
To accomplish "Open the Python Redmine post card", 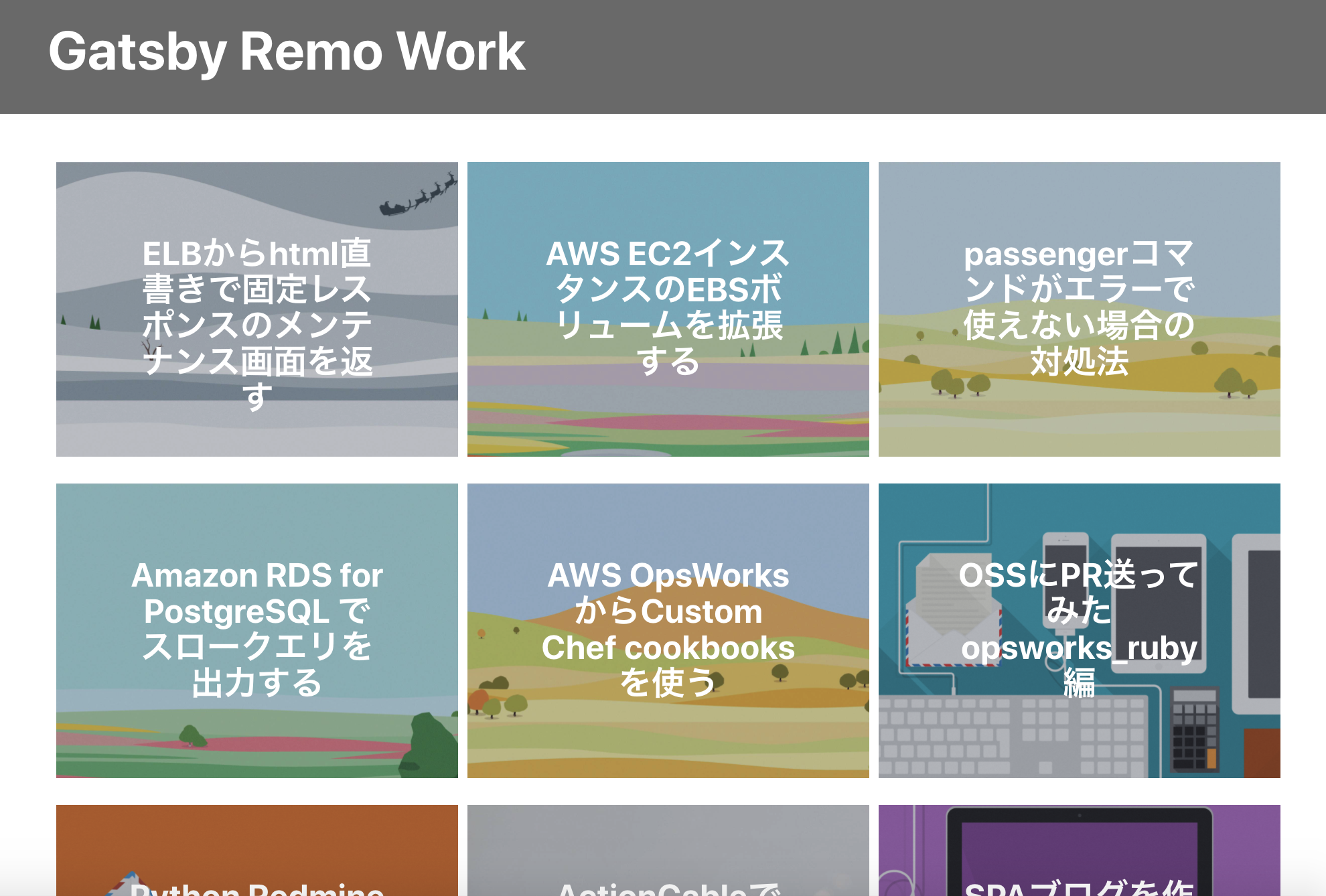I will tap(257, 850).
